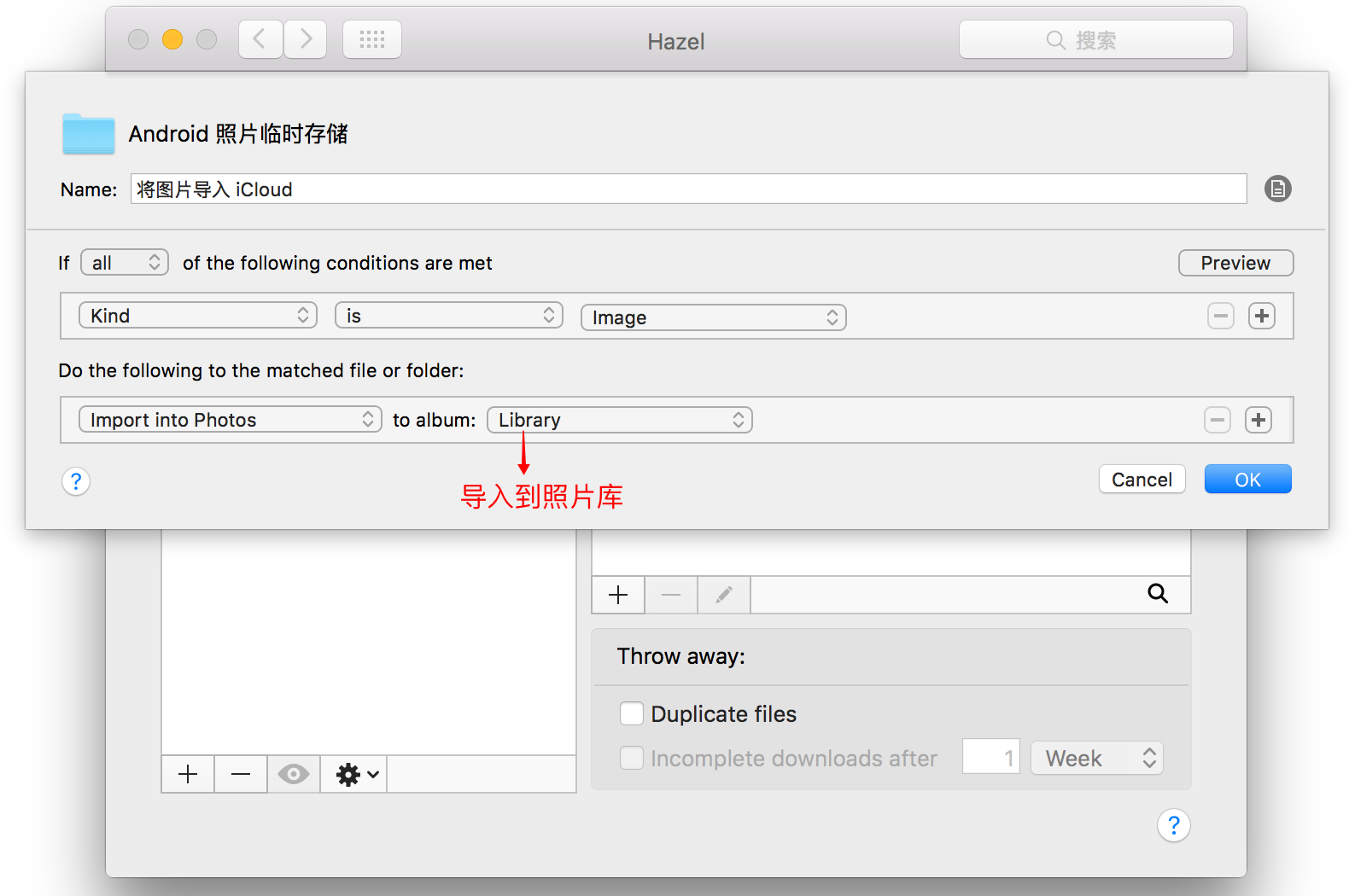Screen dimensions: 1349x896
Task: Click the rule Name text field
Action: (687, 189)
